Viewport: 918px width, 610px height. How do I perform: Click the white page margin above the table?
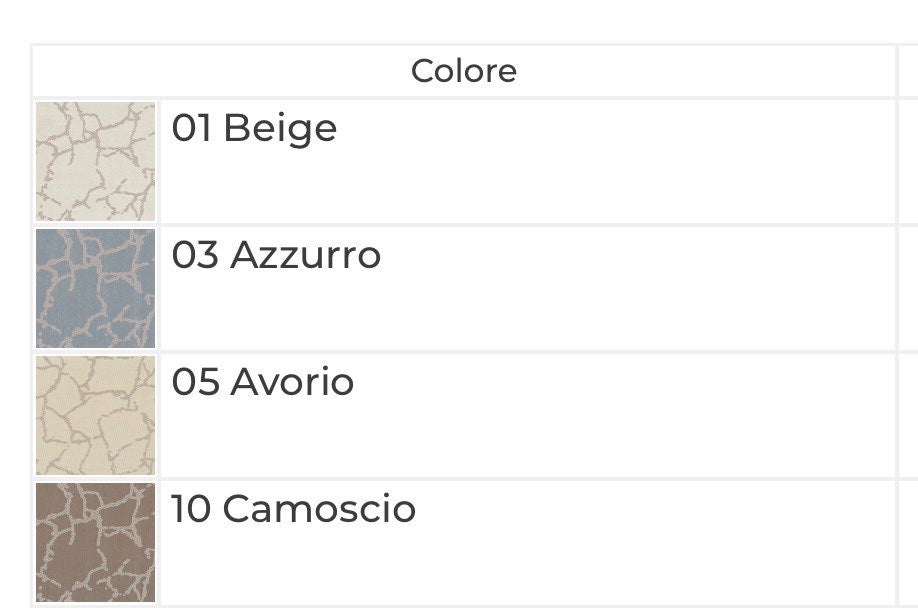coord(459,21)
